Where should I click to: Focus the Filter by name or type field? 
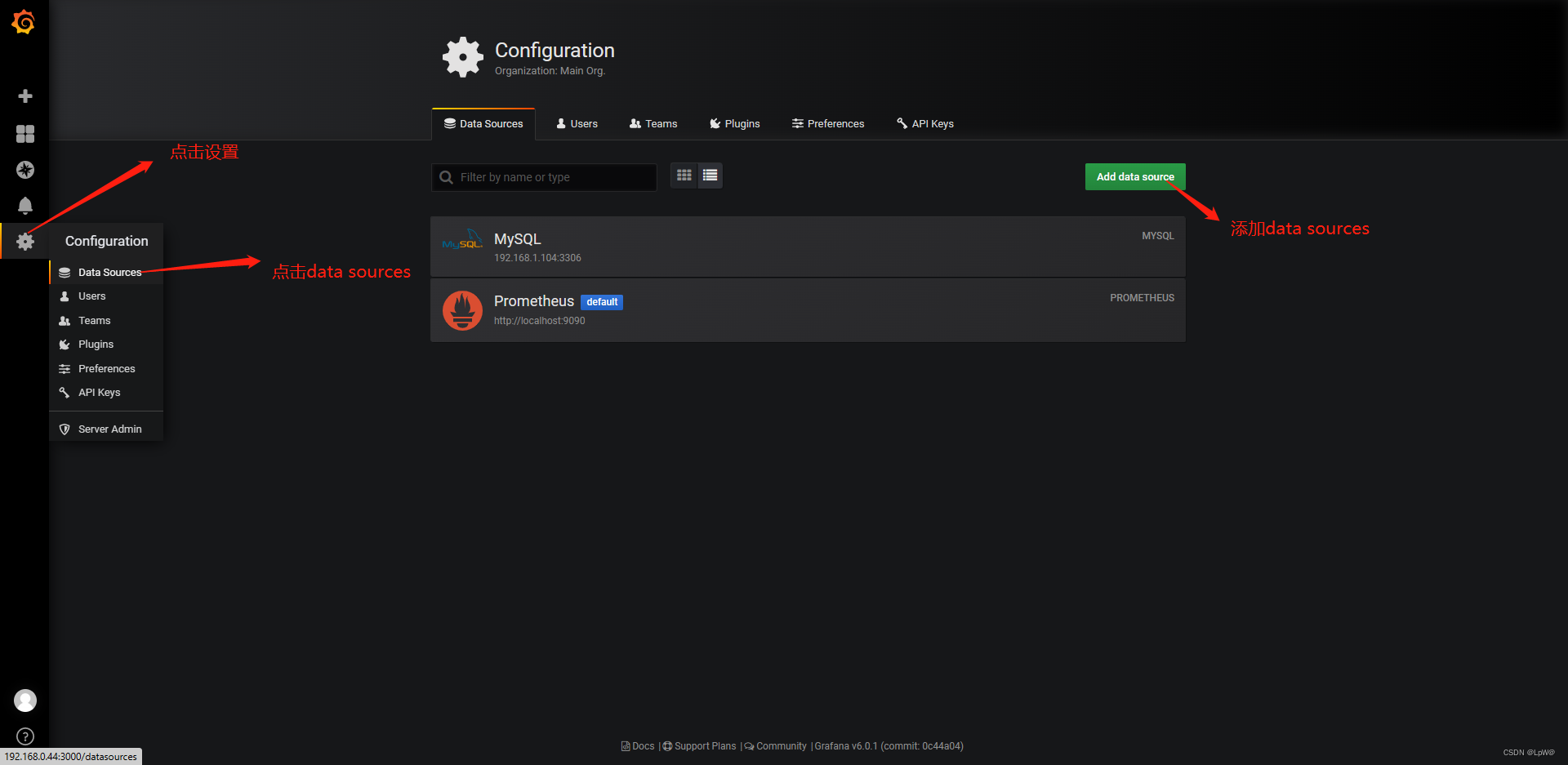544,177
